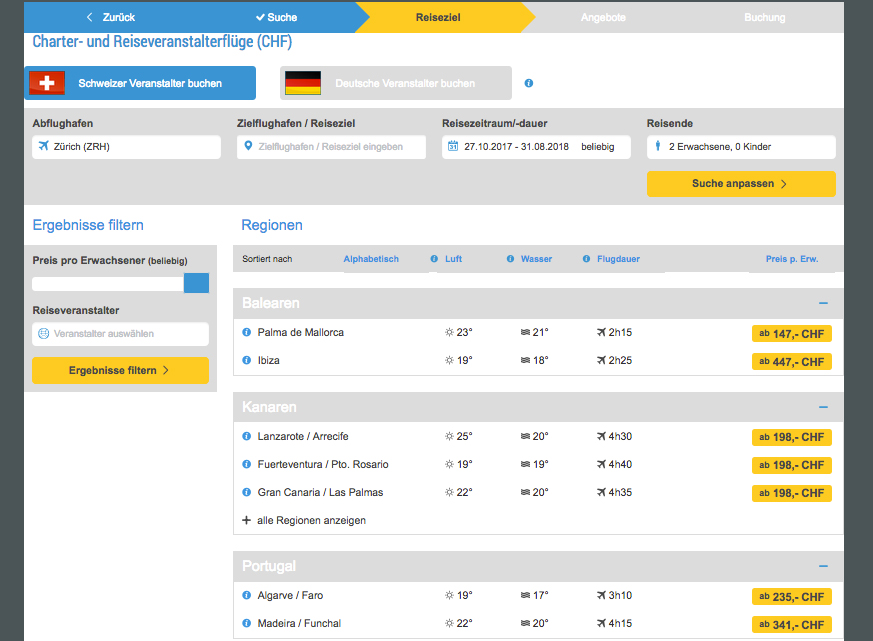Collapse the Balearen region section

[x=823, y=303]
